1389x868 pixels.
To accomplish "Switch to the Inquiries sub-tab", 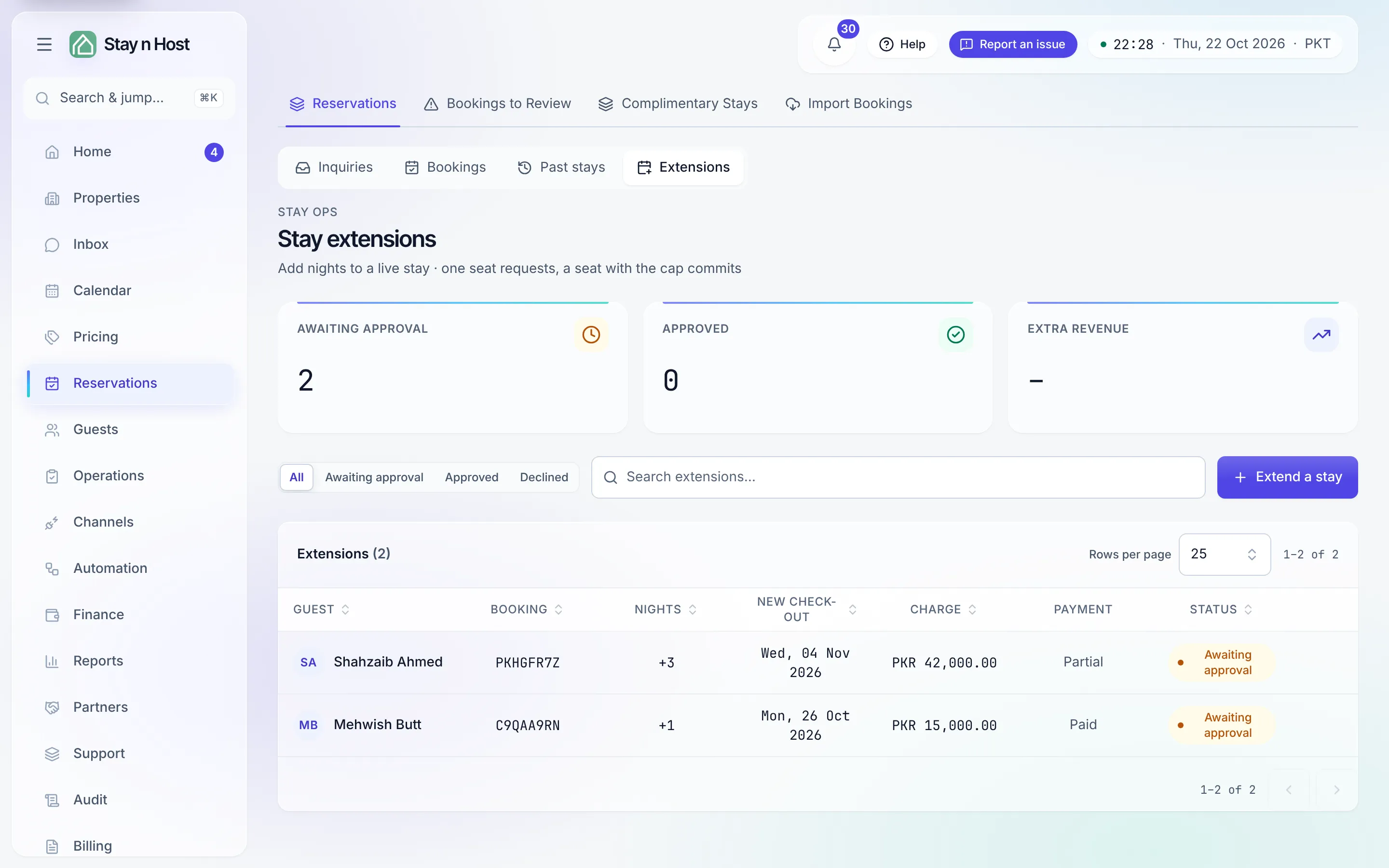I will coord(334,168).
